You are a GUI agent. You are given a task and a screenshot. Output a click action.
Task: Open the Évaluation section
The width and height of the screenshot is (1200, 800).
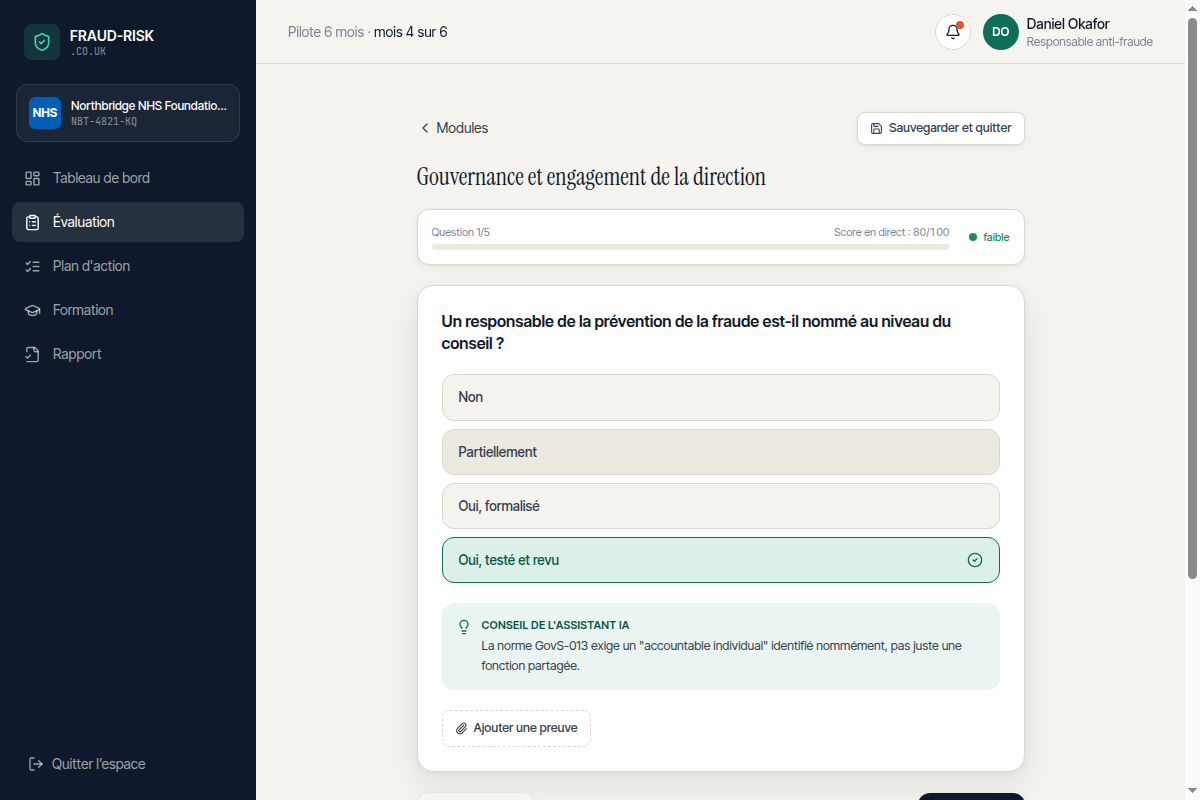[128, 222]
